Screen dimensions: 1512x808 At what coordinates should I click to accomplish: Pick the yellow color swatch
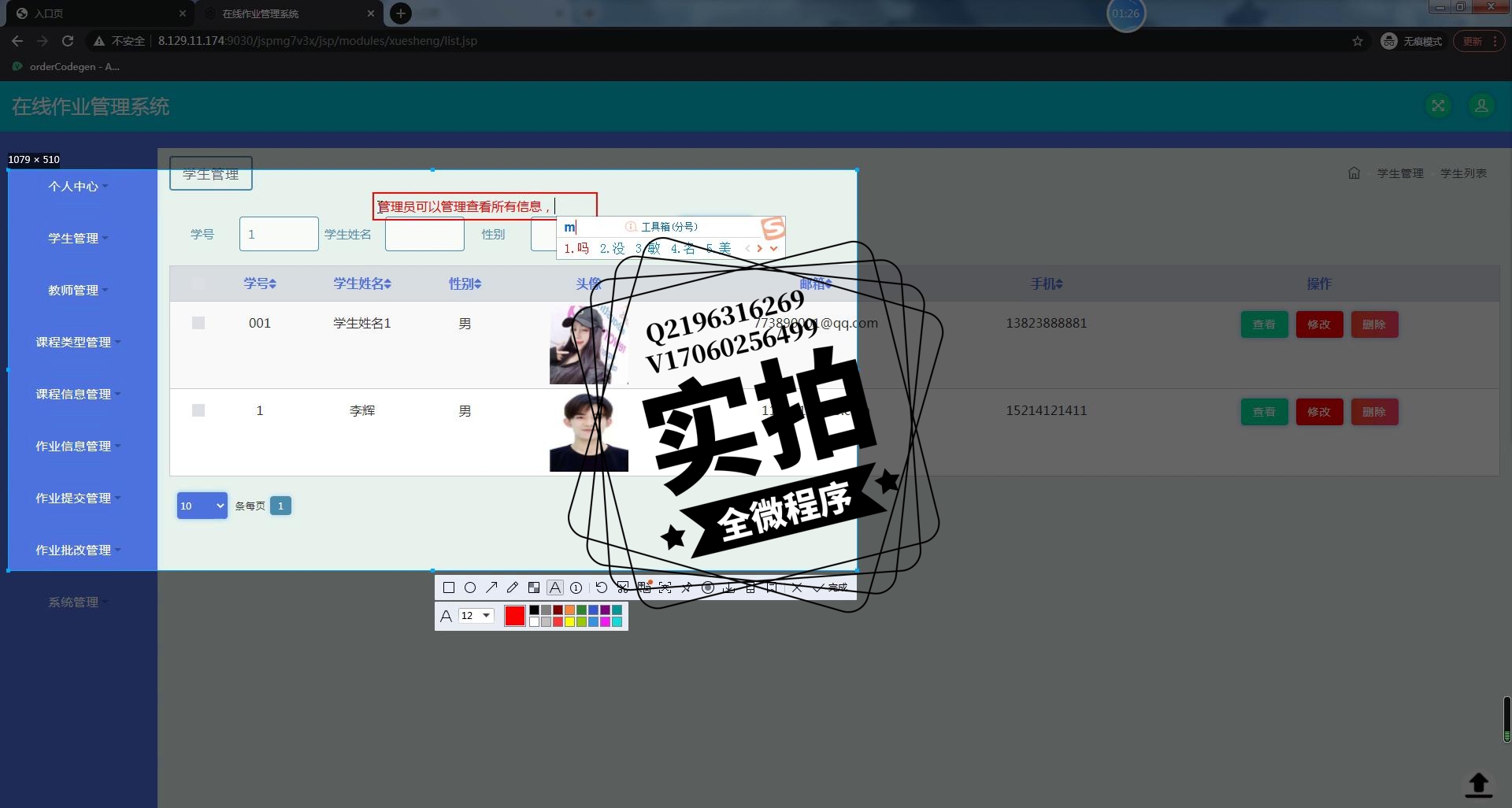click(569, 622)
